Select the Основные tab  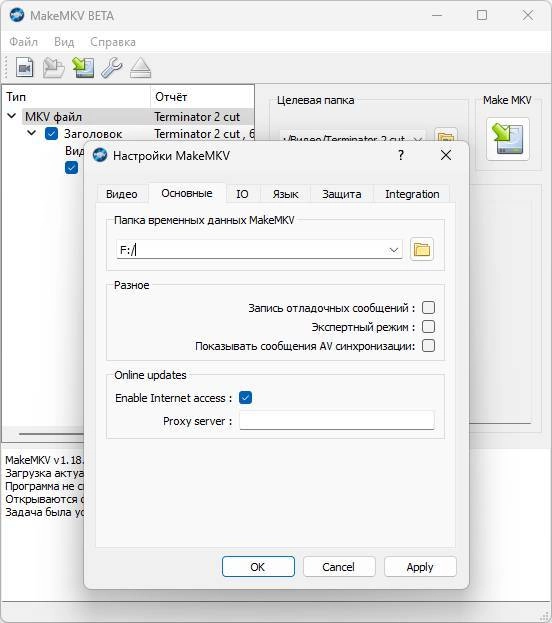[187, 193]
